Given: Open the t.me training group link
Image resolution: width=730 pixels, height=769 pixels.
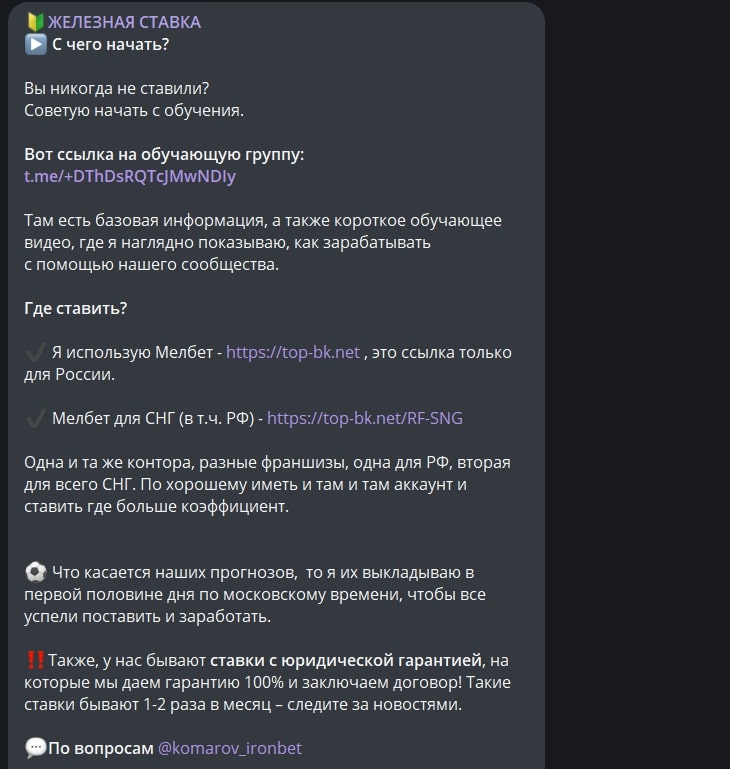Looking at the screenshot, I should click(x=130, y=177).
